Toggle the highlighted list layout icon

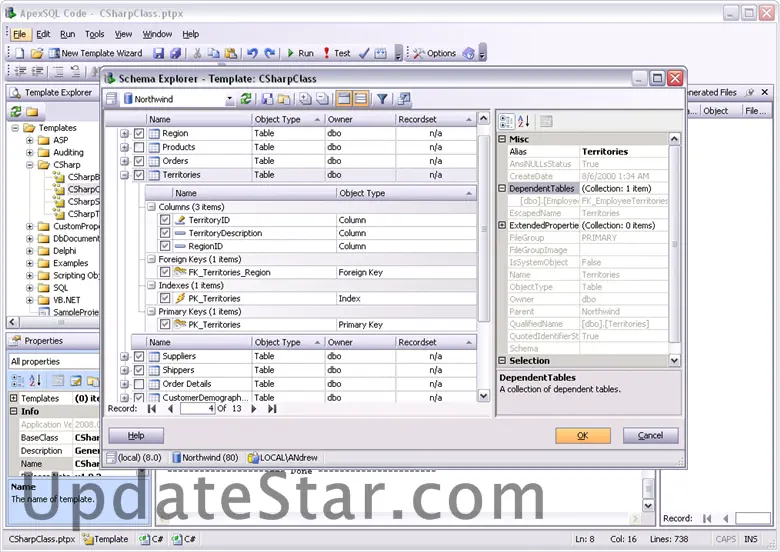pos(361,99)
